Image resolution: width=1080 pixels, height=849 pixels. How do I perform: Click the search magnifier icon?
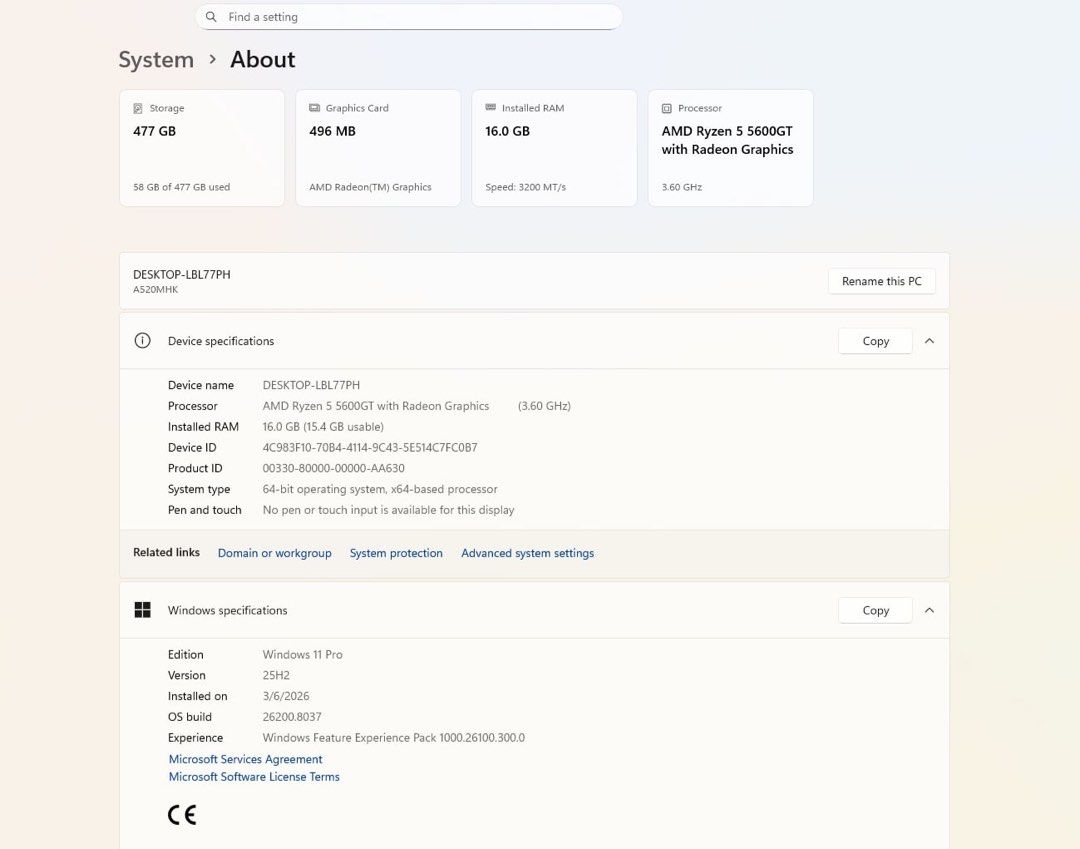pos(211,17)
